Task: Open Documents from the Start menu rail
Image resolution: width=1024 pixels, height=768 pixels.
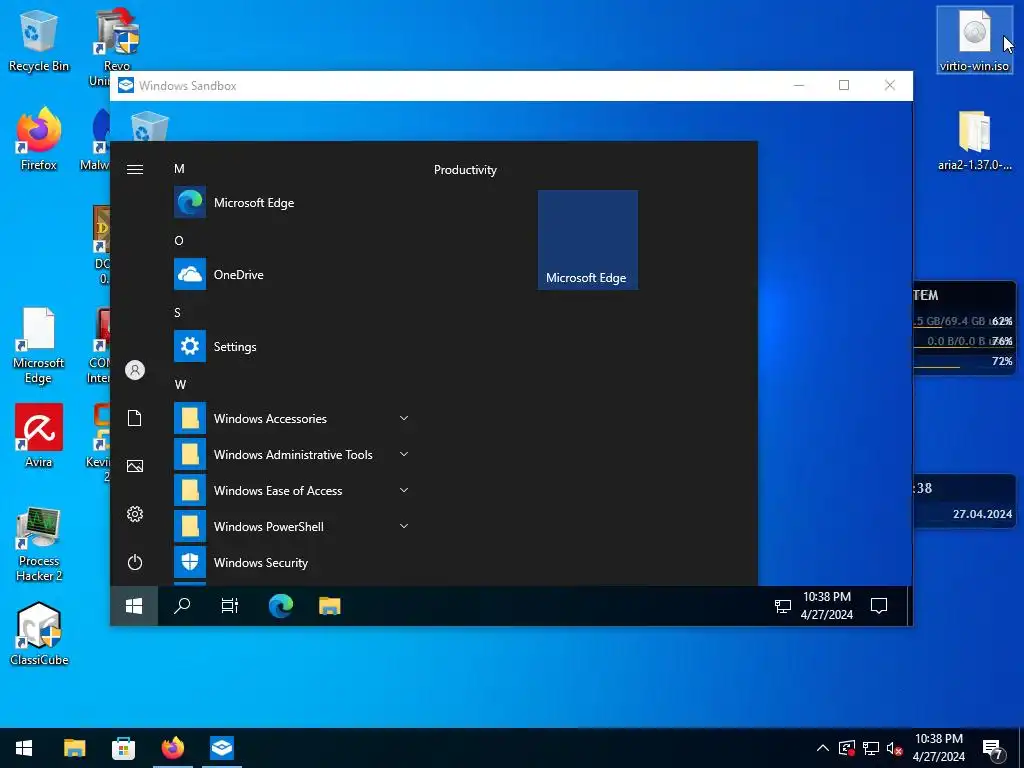Action: pos(135,418)
